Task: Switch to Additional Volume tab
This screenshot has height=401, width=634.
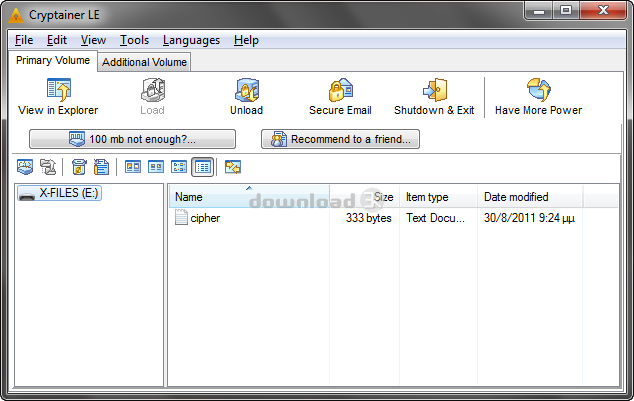Action: pyautogui.click(x=144, y=62)
